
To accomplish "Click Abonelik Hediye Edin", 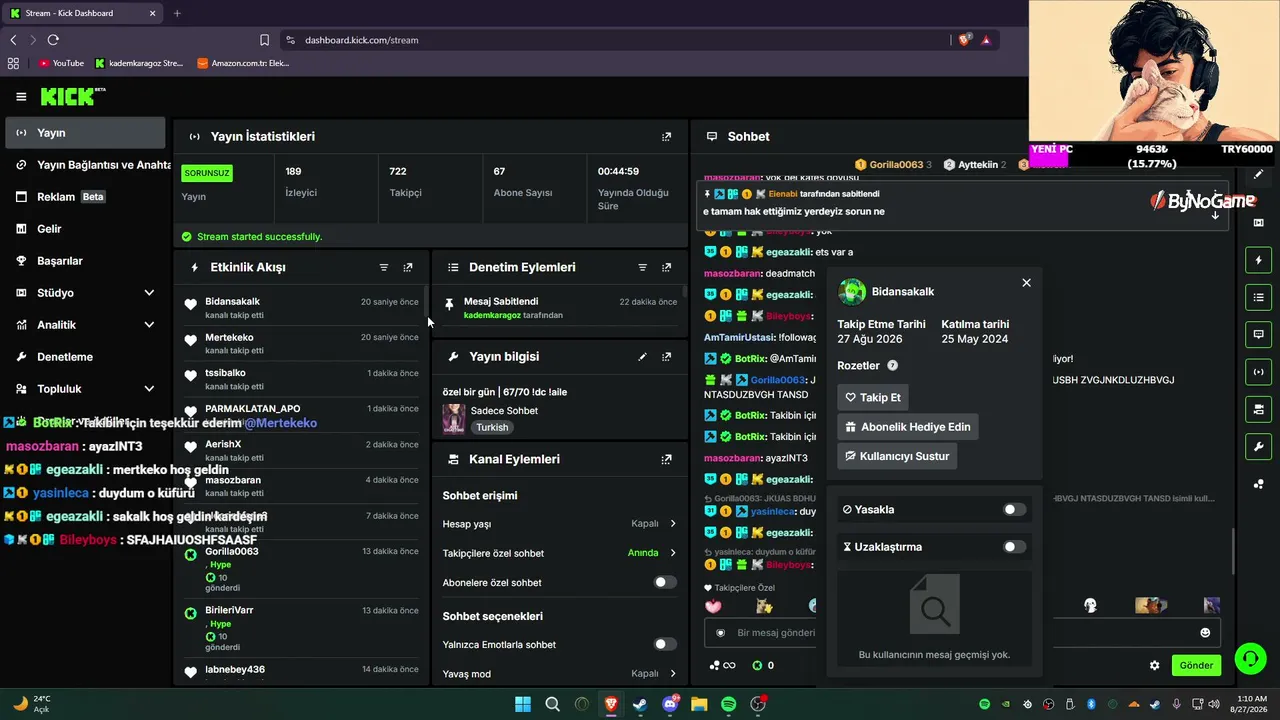I will coord(908,427).
